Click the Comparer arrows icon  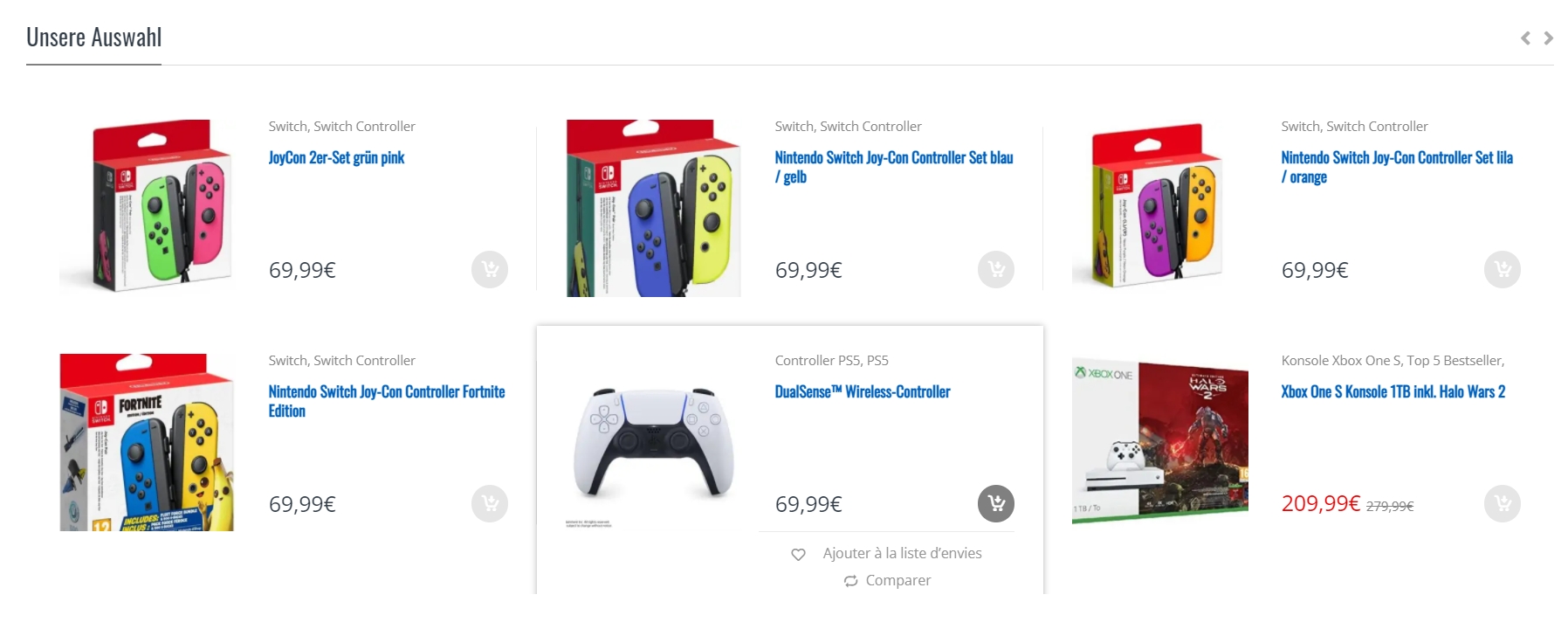pos(850,581)
